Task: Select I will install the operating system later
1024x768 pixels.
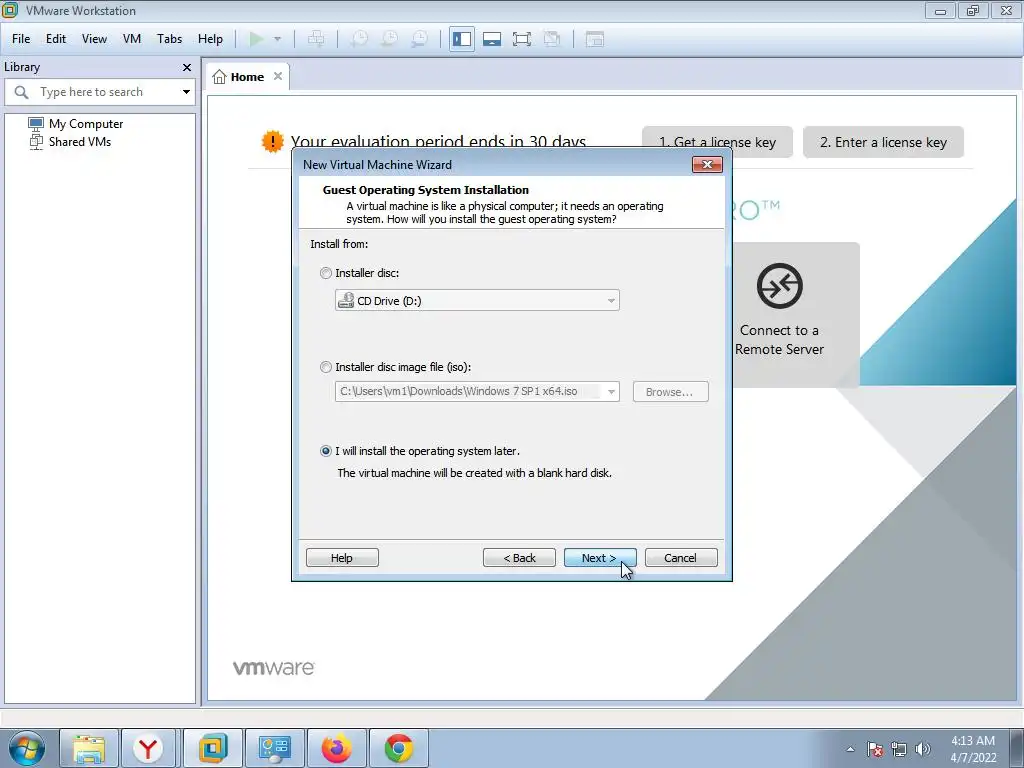Action: click(325, 451)
